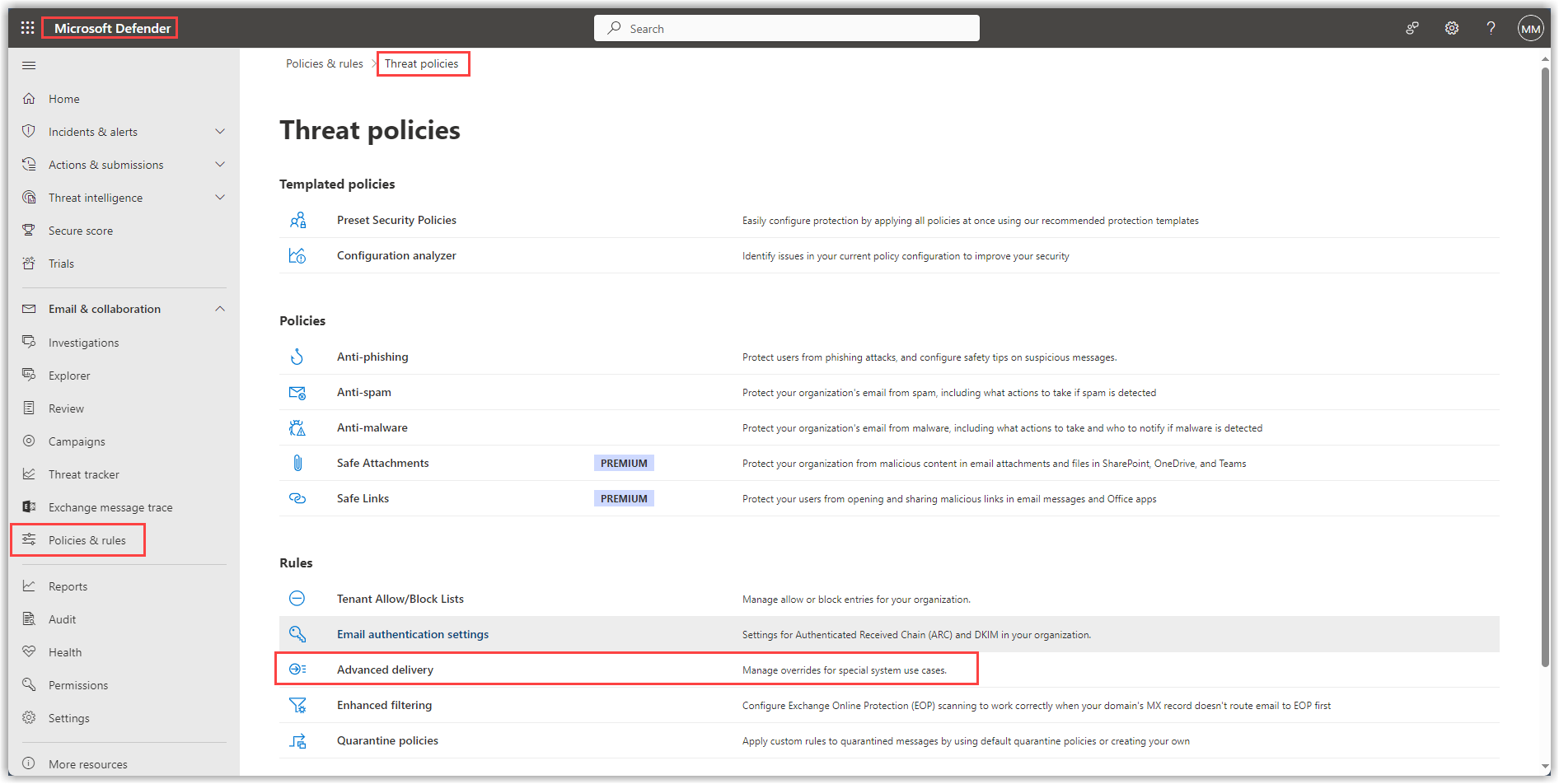Open the MM account avatar
The image size is (1559, 784).
click(1530, 28)
